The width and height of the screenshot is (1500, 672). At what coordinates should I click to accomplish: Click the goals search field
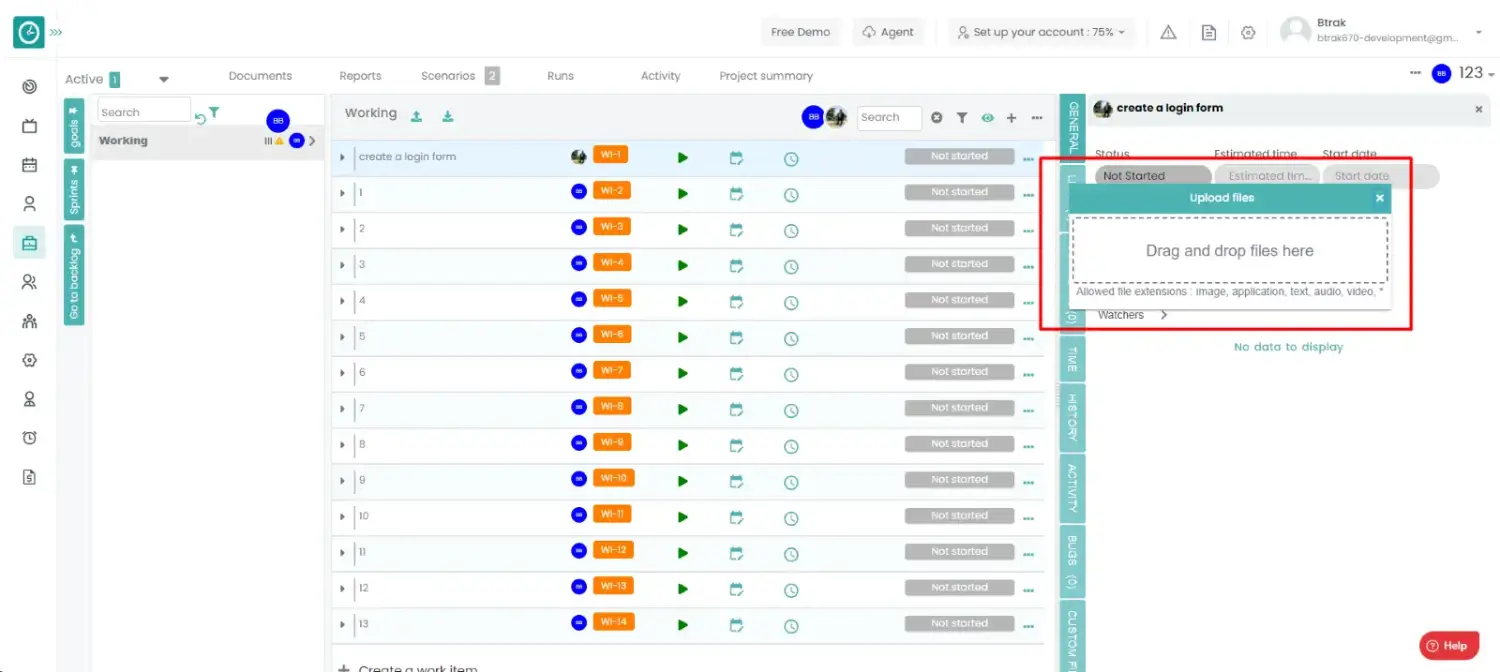click(144, 112)
